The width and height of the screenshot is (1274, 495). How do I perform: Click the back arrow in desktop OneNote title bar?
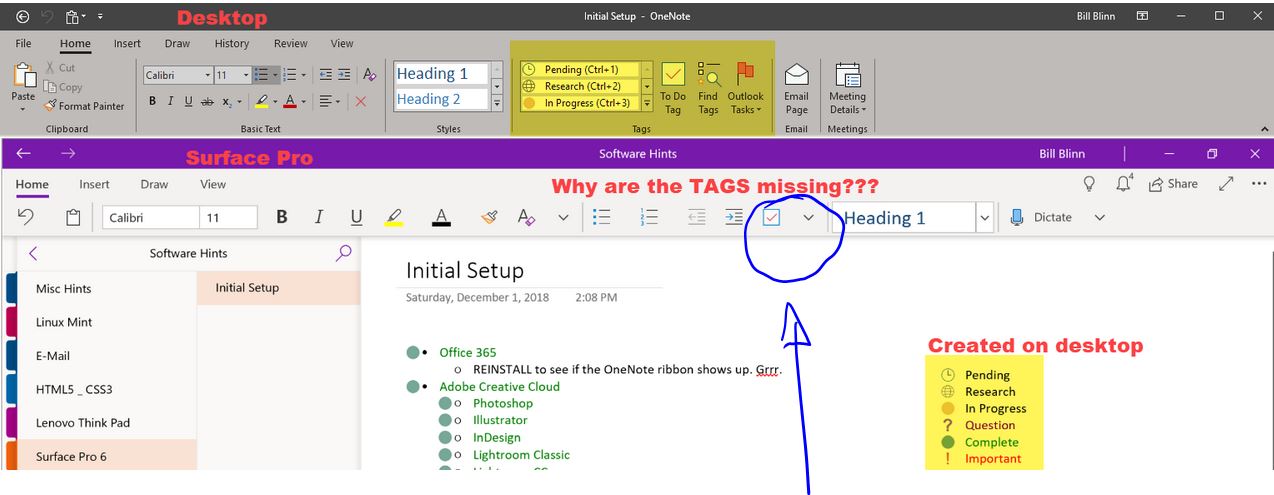pyautogui.click(x=23, y=16)
